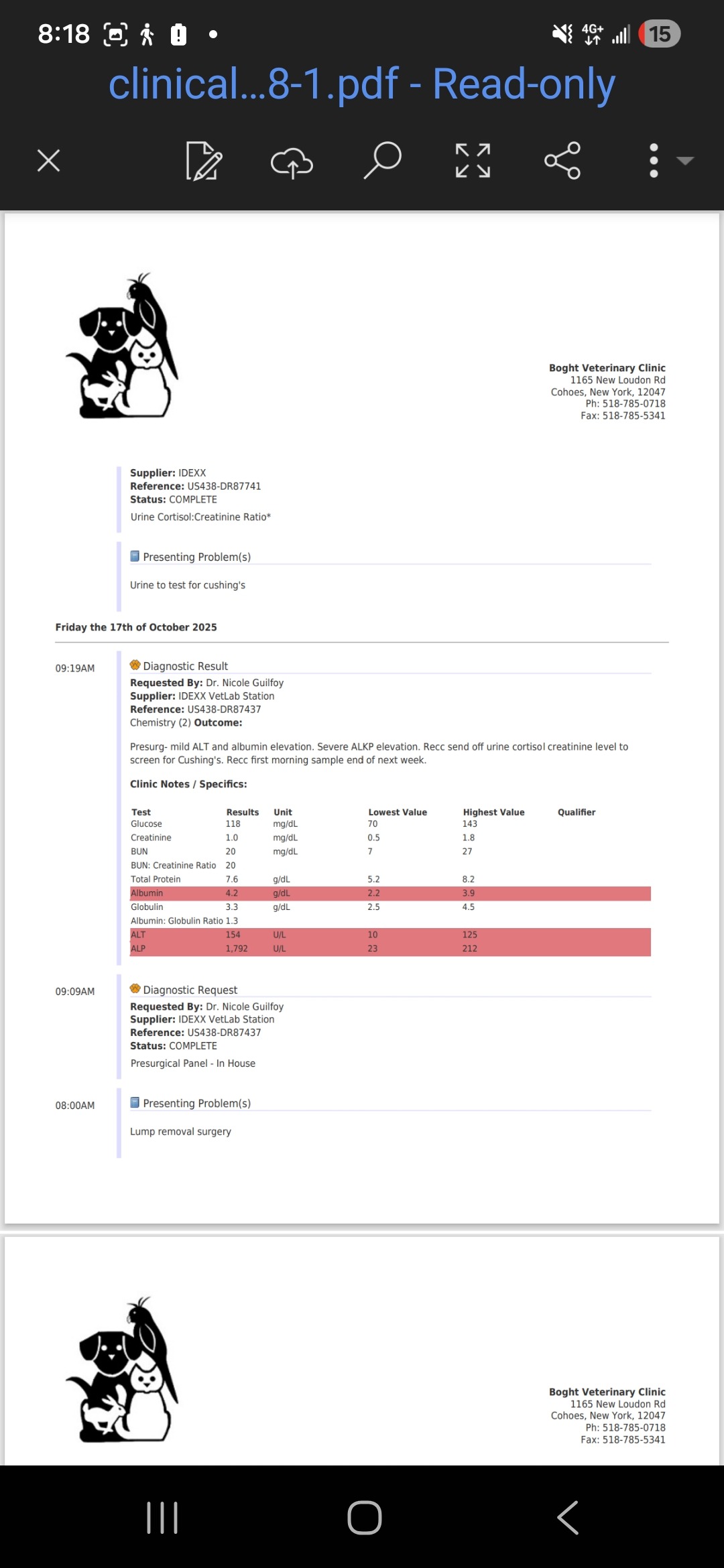The image size is (724, 1568).
Task: Open search with magnifying glass icon
Action: click(382, 161)
